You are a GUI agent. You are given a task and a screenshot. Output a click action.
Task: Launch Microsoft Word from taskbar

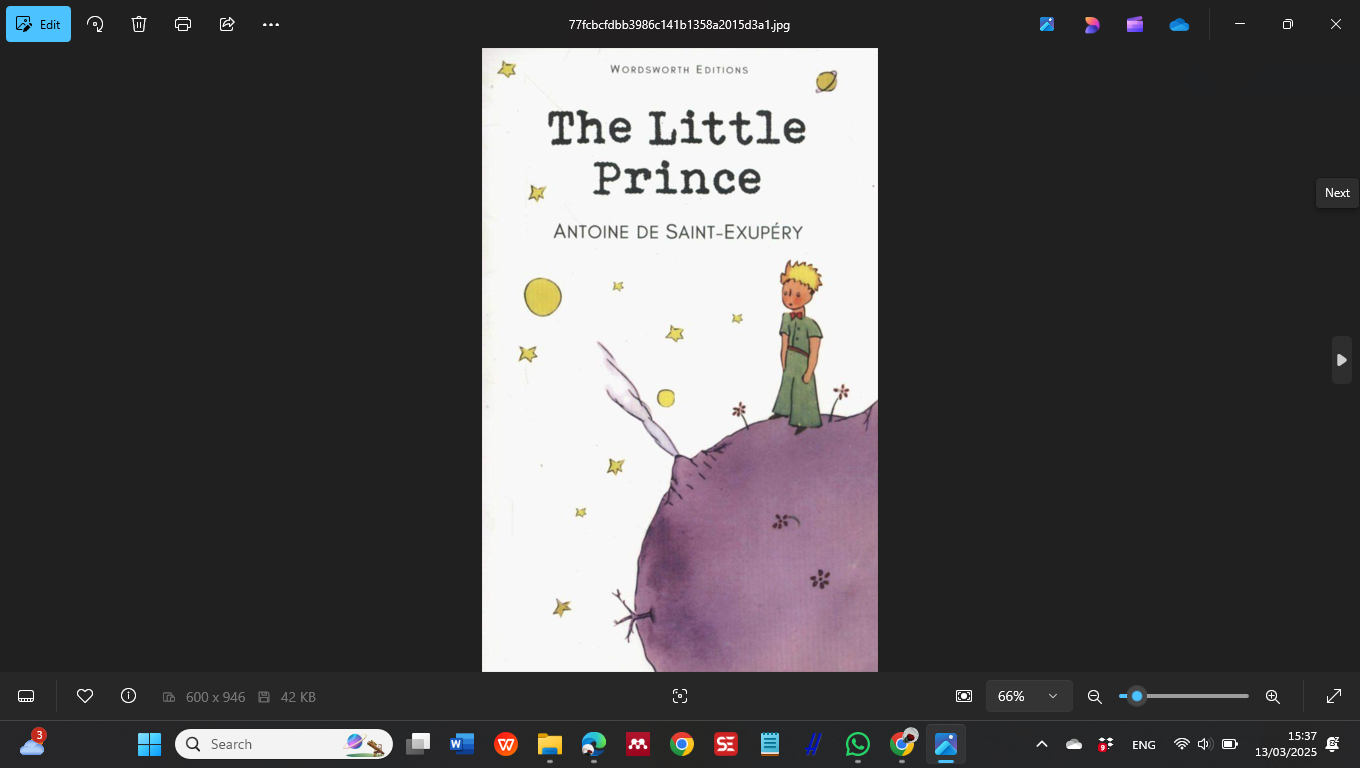point(462,744)
